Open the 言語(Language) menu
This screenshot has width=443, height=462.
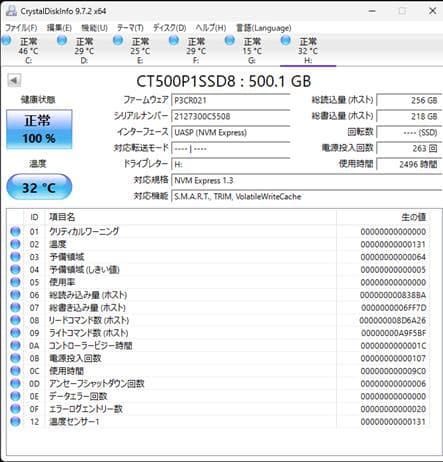[x=264, y=28]
